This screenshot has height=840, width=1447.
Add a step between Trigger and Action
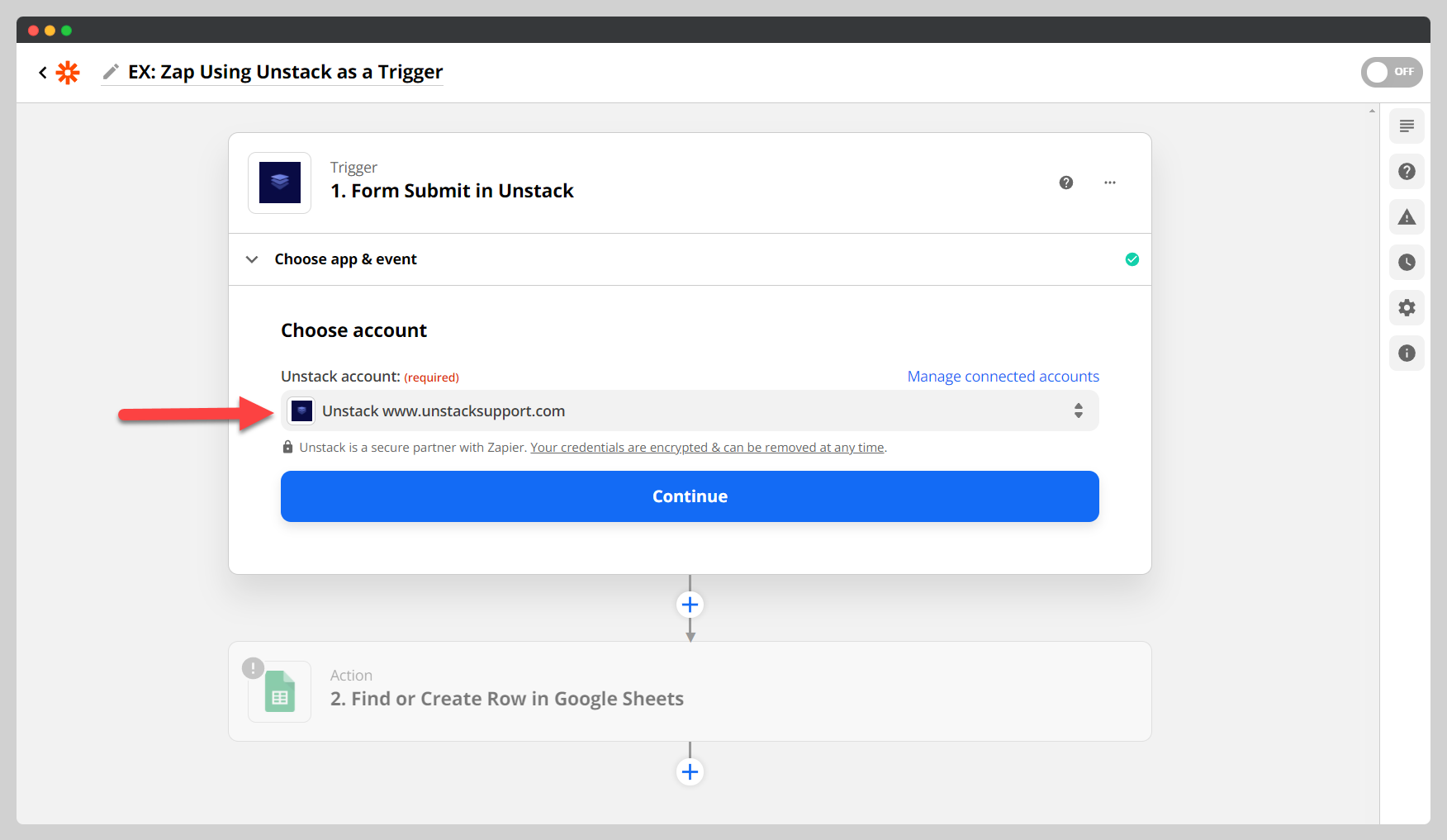click(x=690, y=605)
